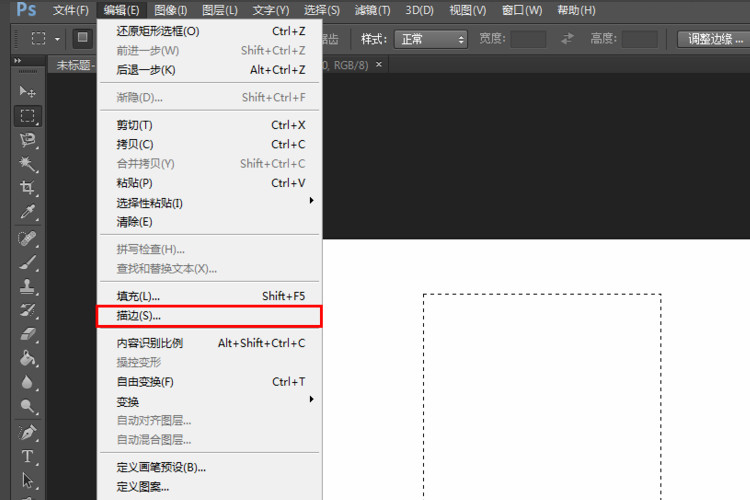Select the Magic Wand tool
Image resolution: width=750 pixels, height=500 pixels.
(x=27, y=164)
